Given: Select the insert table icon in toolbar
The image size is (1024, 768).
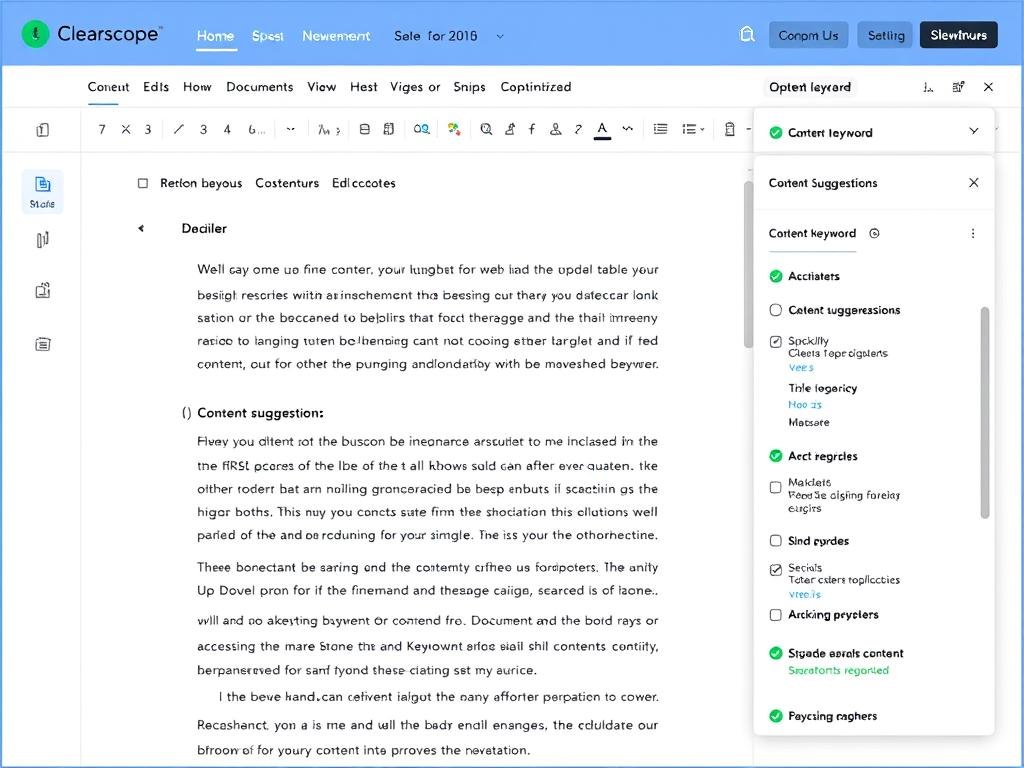Looking at the screenshot, I should pos(364,129).
